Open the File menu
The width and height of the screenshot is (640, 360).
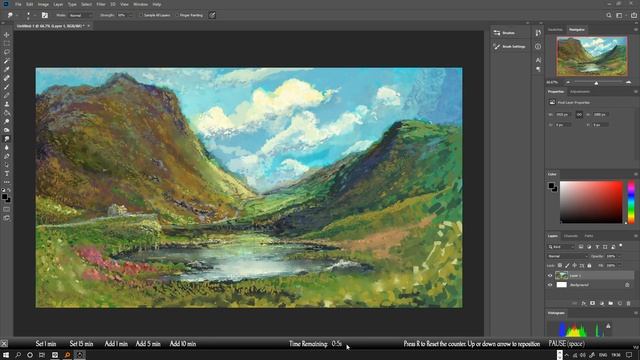[x=18, y=4]
